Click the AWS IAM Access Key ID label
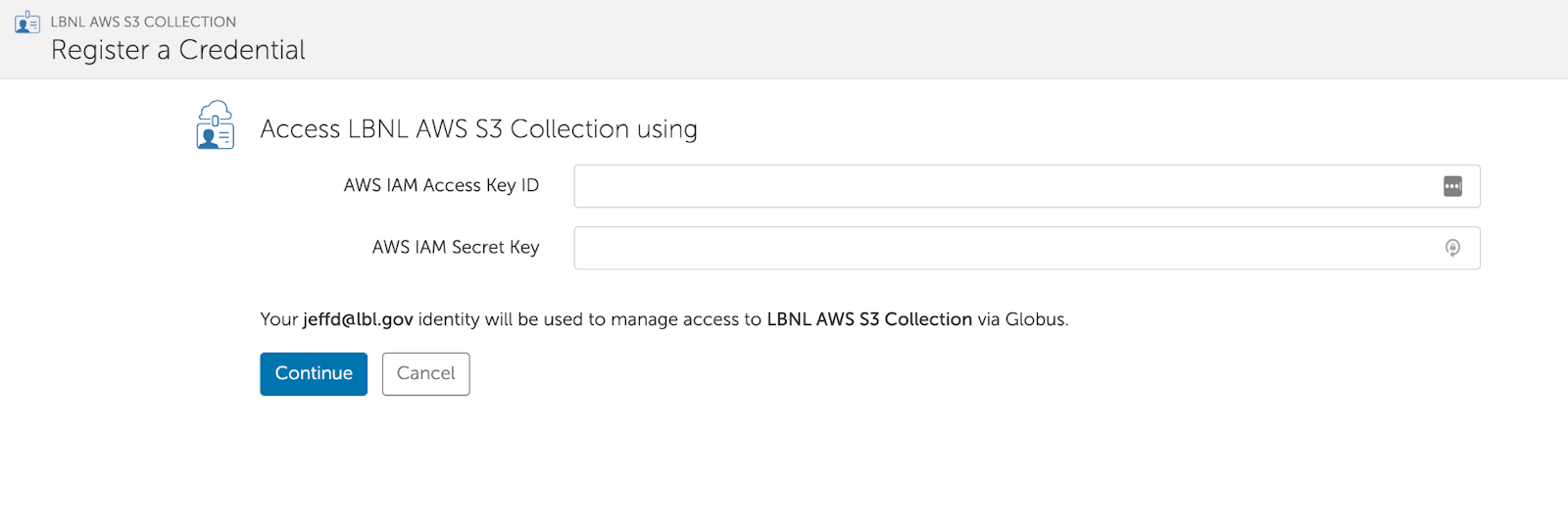The height and width of the screenshot is (527, 1568). 441,185
